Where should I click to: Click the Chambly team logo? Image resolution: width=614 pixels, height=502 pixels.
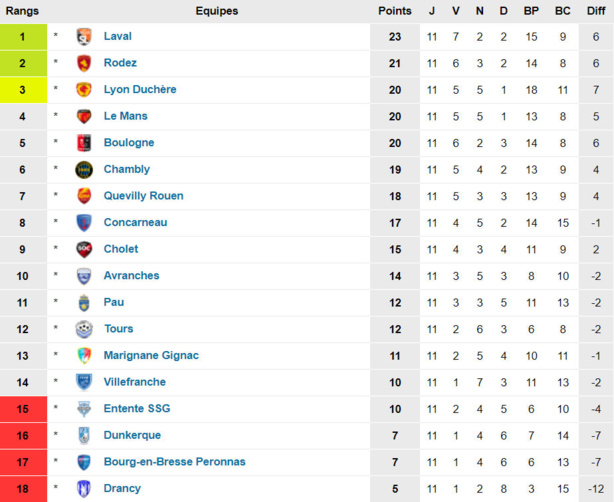(x=84, y=169)
